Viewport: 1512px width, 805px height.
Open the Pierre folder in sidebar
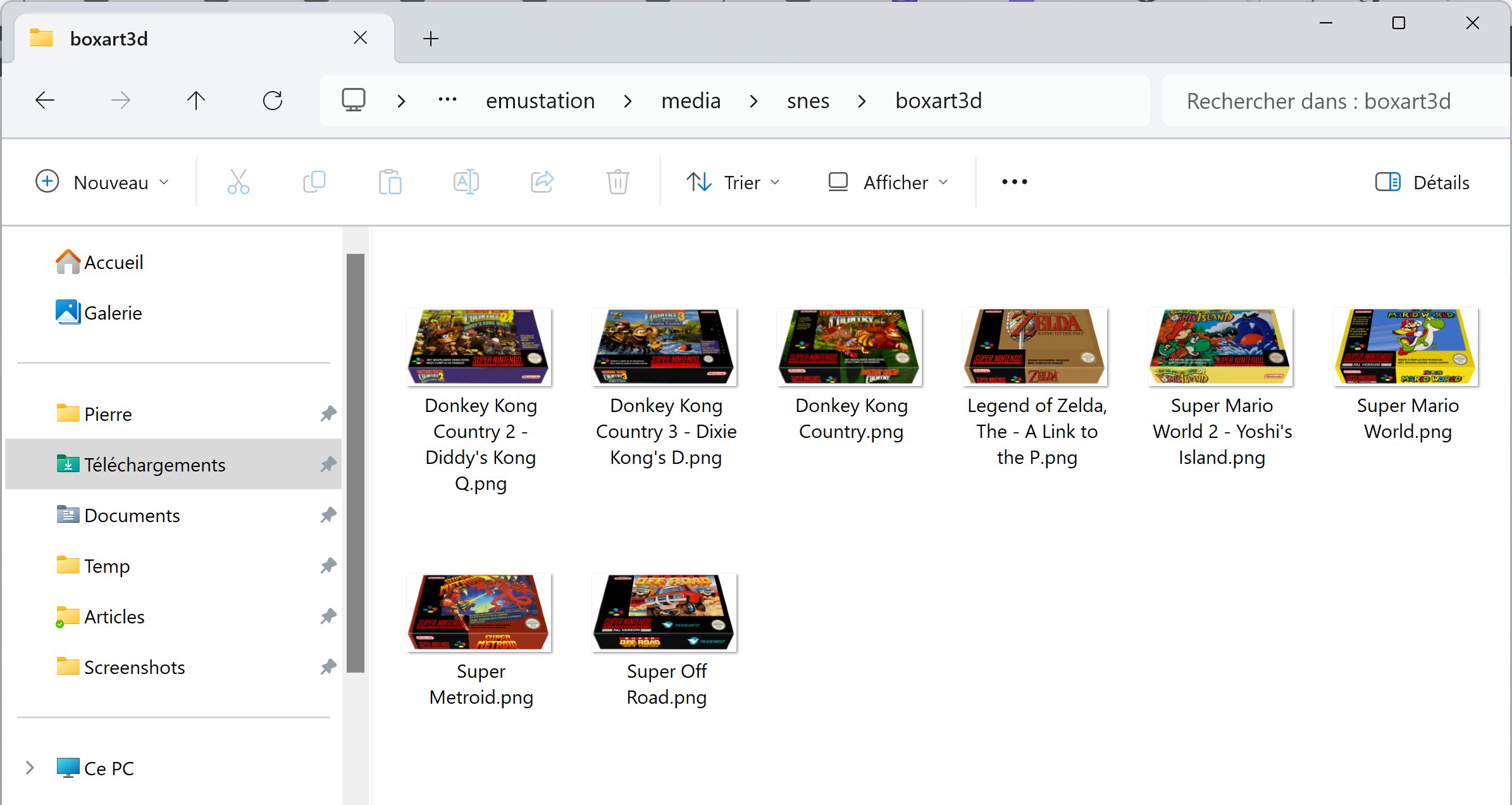pos(94,414)
